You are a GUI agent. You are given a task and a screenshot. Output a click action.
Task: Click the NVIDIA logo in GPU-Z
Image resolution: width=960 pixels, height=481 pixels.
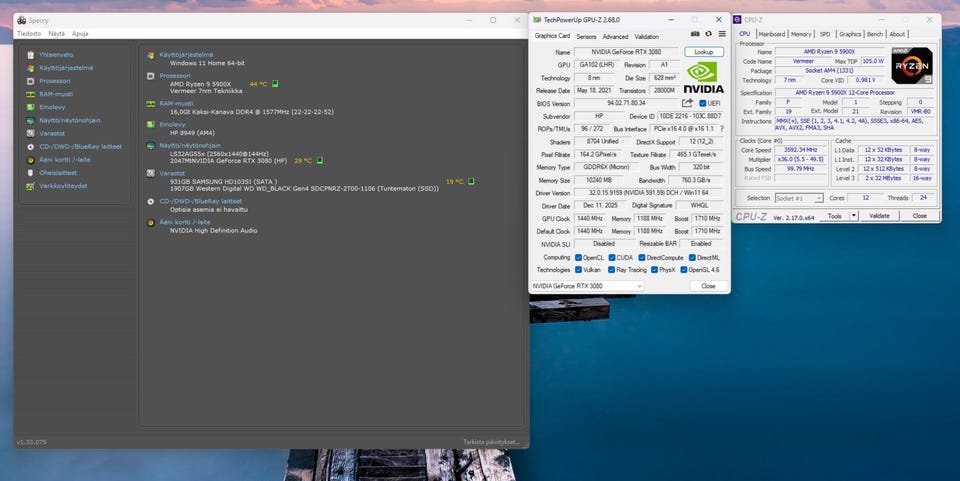click(x=703, y=78)
